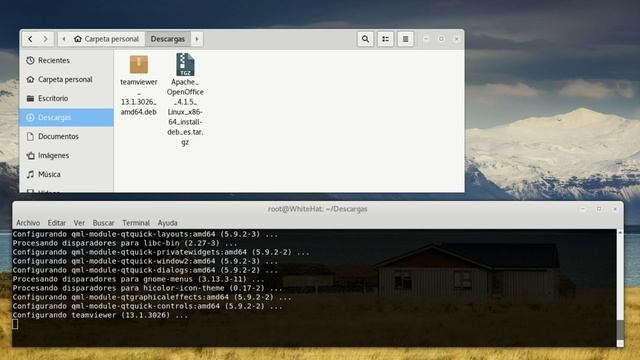Open the Terminal menu
Viewport: 640px width, 360px height.
(x=136, y=223)
